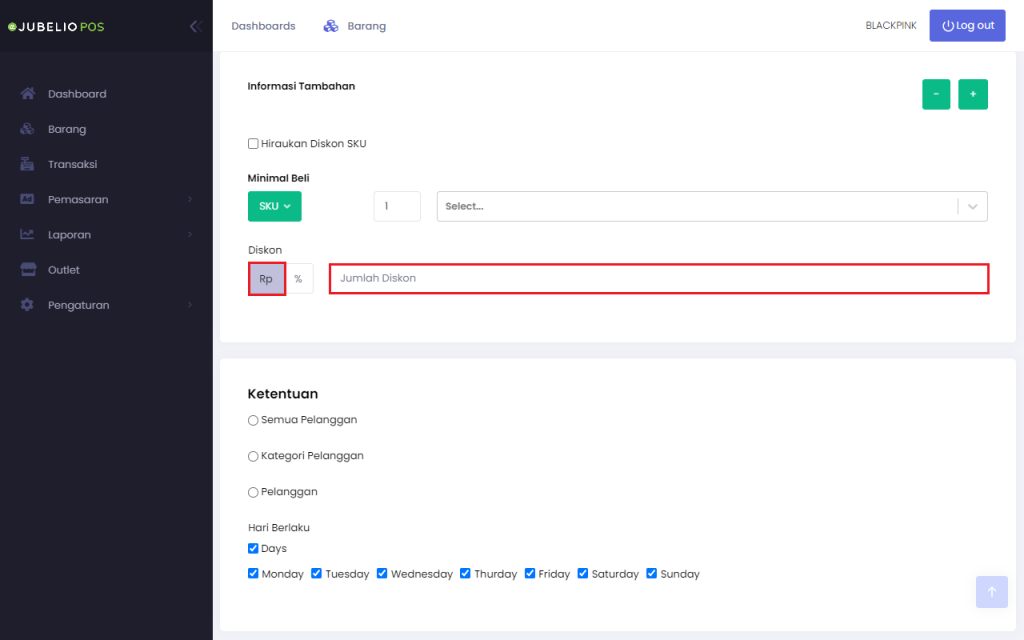1024x640 pixels.
Task: Click the Barang cubes icon in sidebar
Action: 27,129
